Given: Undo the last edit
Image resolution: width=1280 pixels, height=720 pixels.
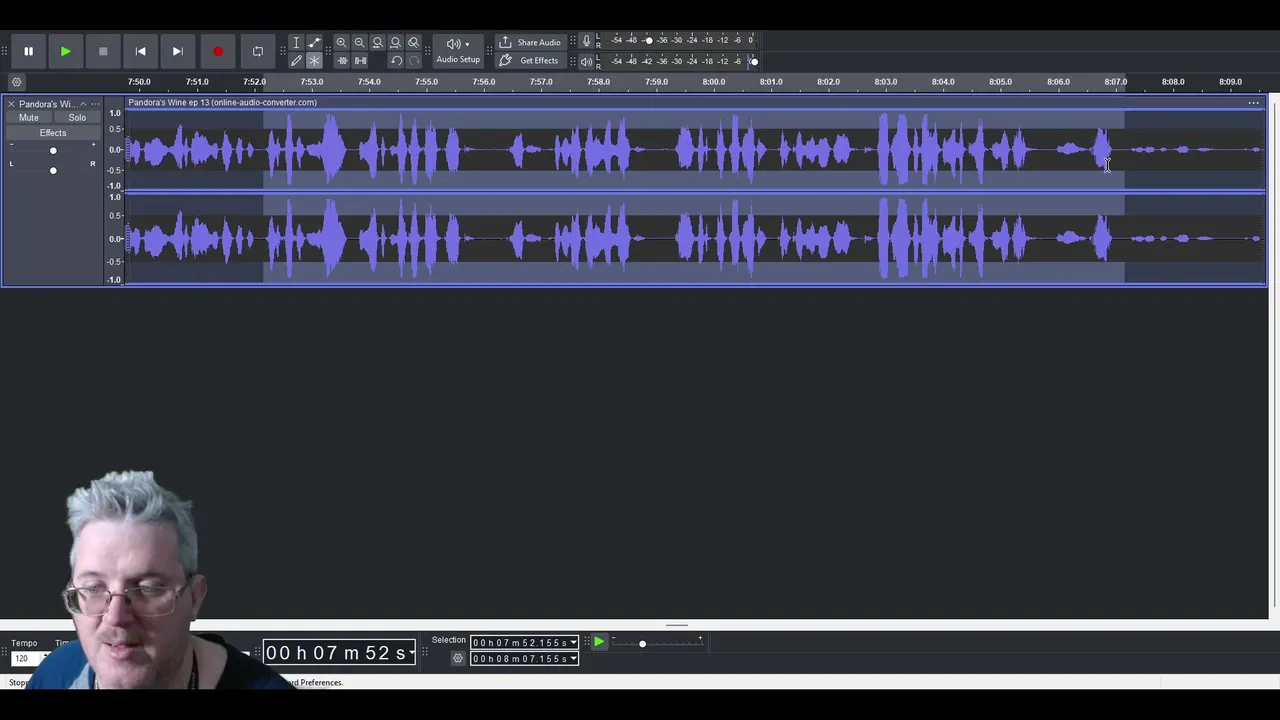Looking at the screenshot, I should pos(396,61).
